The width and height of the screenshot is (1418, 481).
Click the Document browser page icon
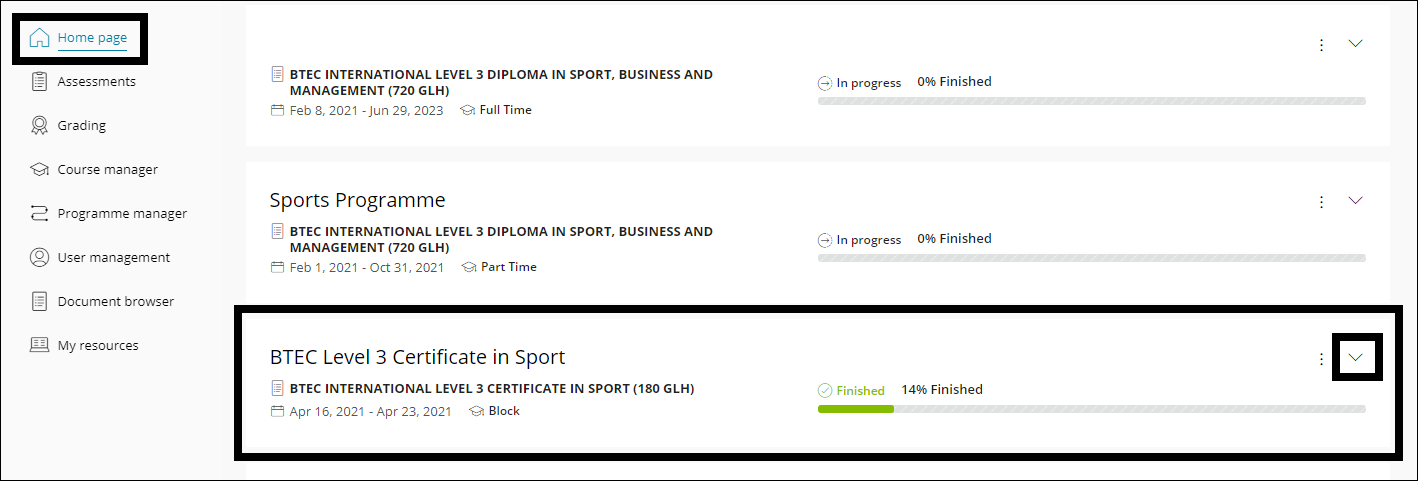(x=39, y=302)
